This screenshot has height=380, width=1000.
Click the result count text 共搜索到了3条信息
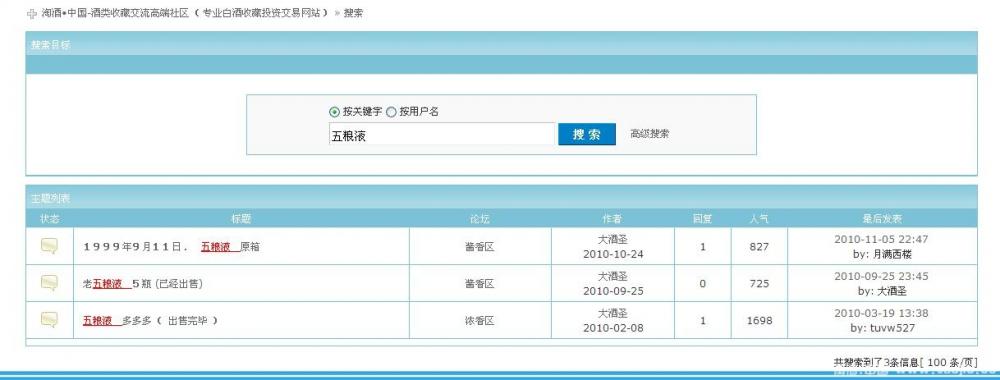876,362
